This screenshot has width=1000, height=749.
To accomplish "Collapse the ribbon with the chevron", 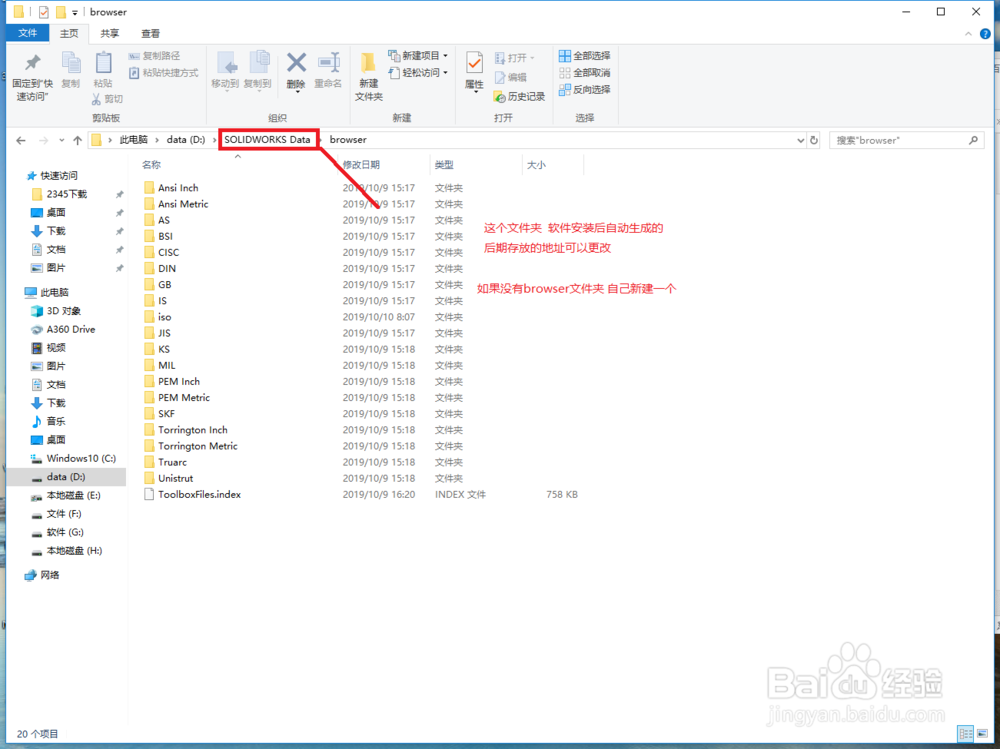I will click(968, 34).
